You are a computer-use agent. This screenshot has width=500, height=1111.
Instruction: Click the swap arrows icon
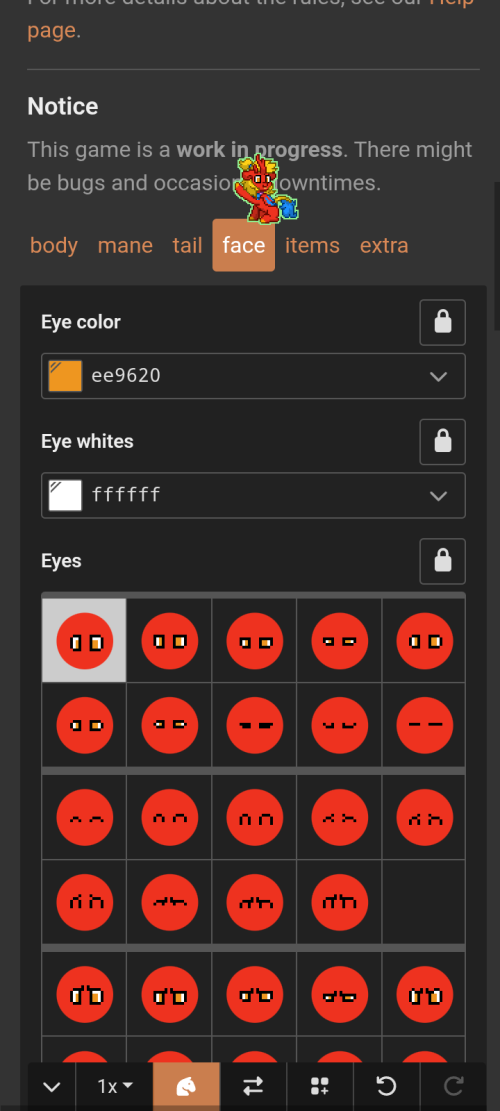click(253, 1086)
